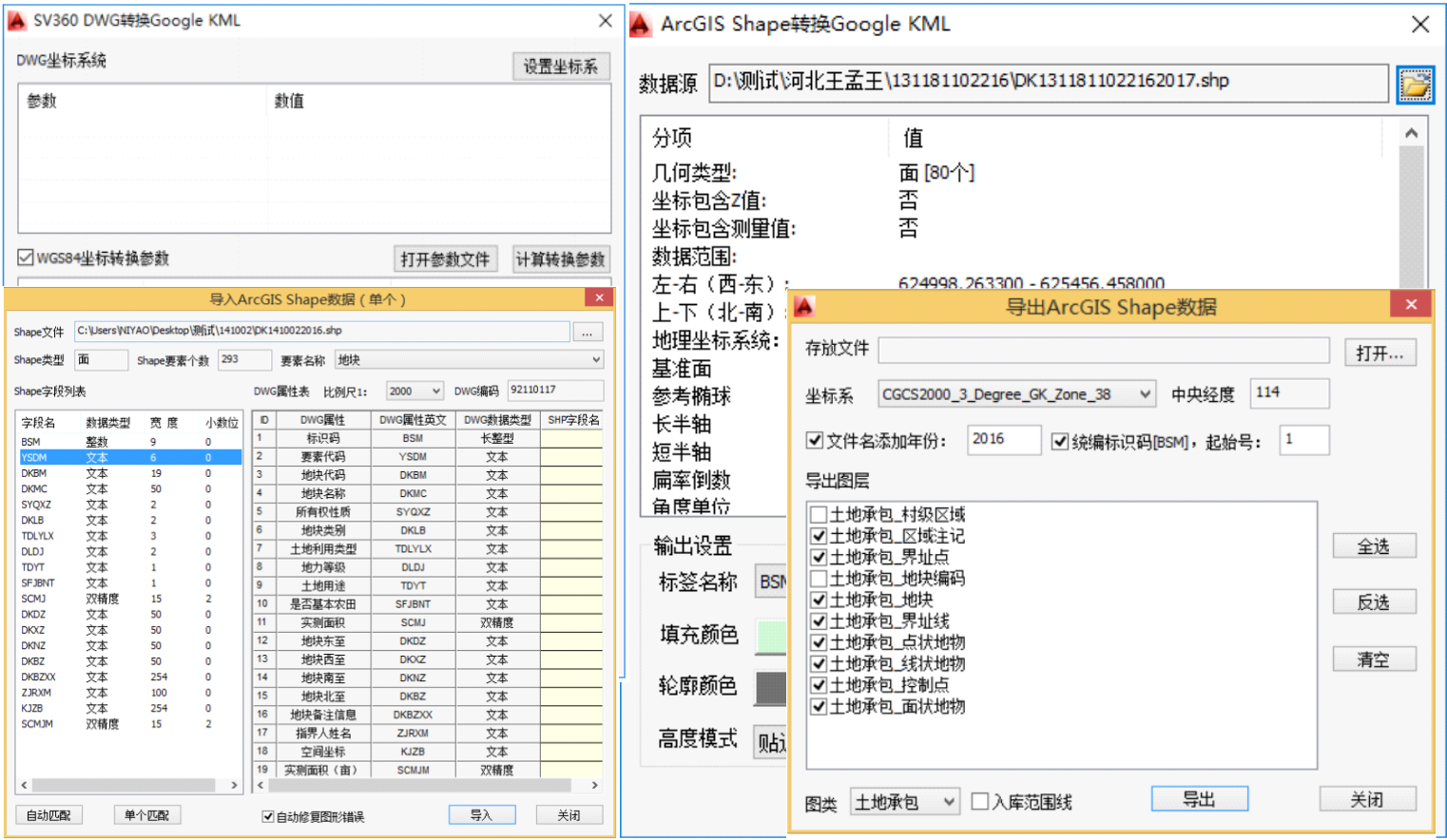Click the scroll up arrow in properties list
This screenshot has height=840, width=1447.
coord(1411,134)
